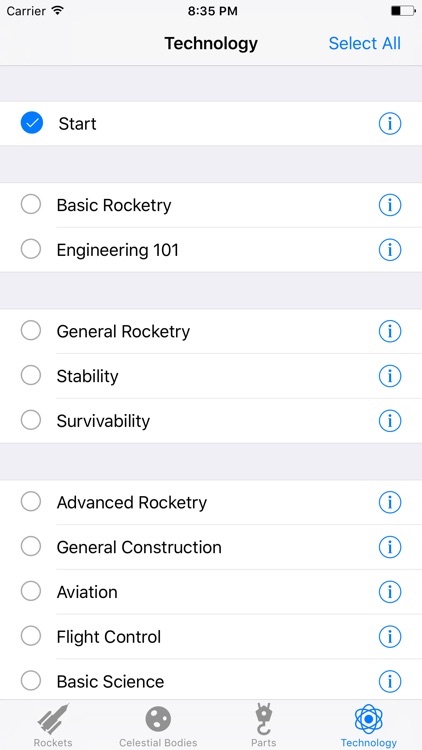View Engineering 101 info details

(389, 250)
